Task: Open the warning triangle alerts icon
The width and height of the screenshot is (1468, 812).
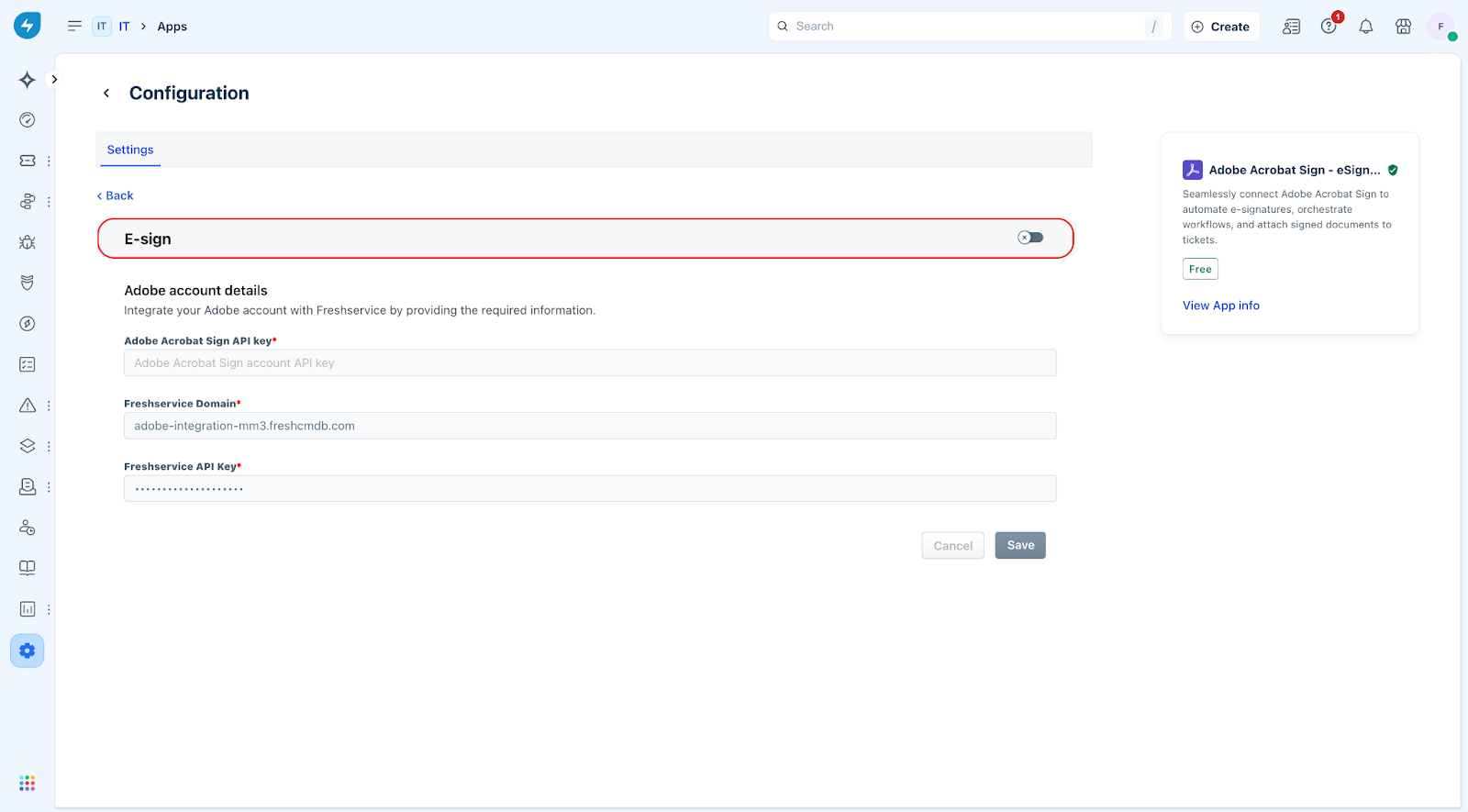Action: [28, 406]
